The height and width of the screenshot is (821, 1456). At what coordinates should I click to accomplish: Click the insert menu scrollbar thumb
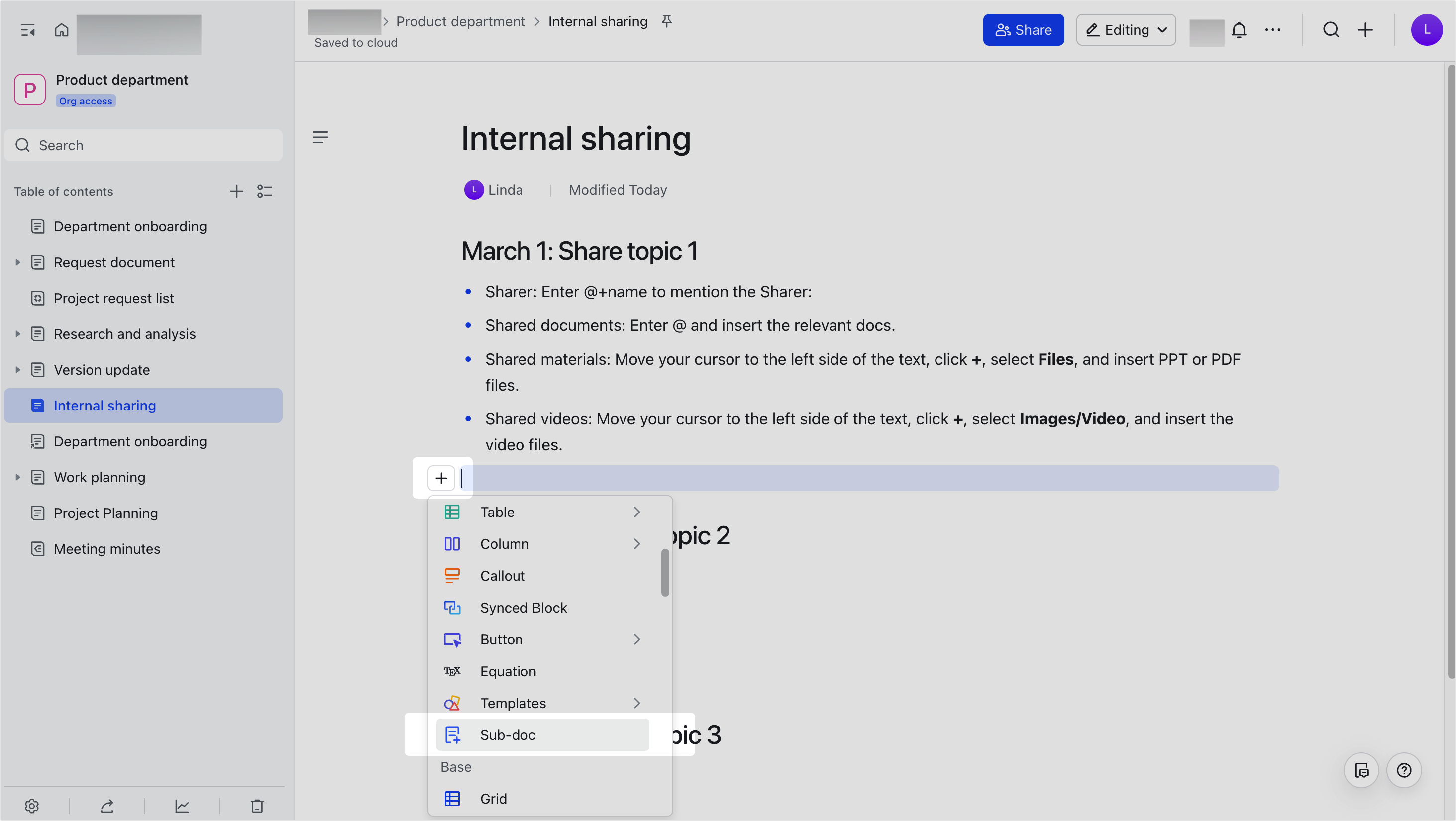pyautogui.click(x=665, y=572)
